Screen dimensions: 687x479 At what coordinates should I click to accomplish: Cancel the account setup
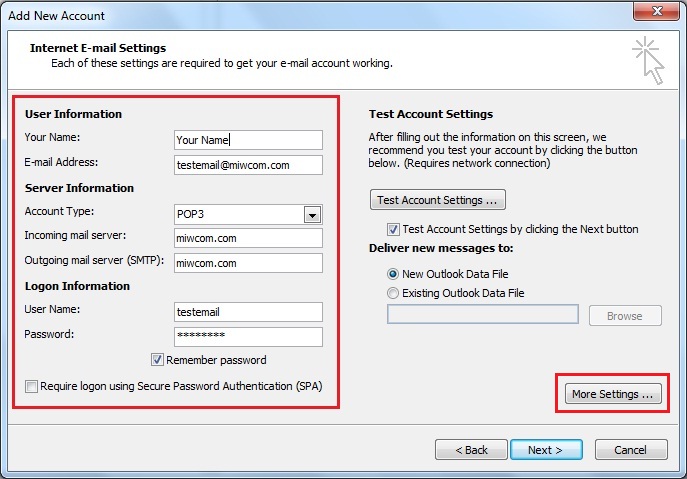tap(631, 450)
